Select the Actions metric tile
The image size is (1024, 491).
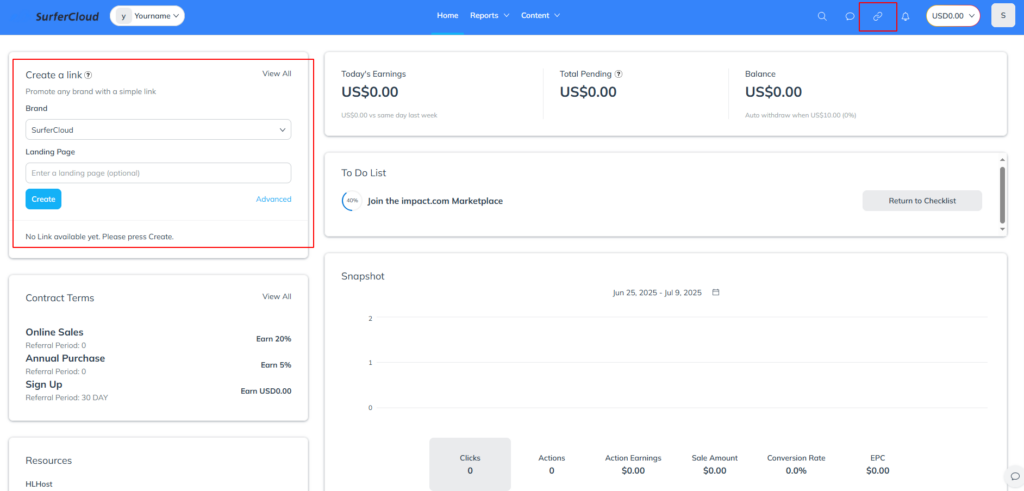(x=551, y=464)
